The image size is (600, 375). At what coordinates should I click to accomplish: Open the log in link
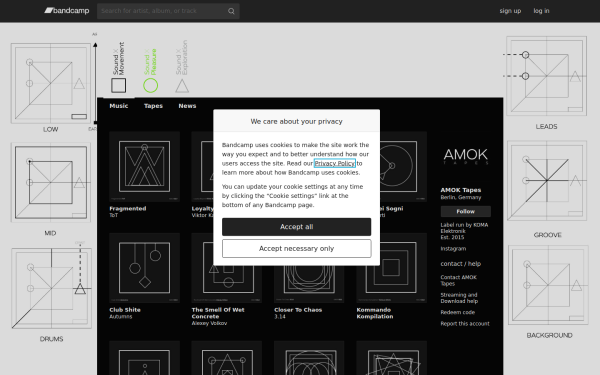tap(541, 11)
